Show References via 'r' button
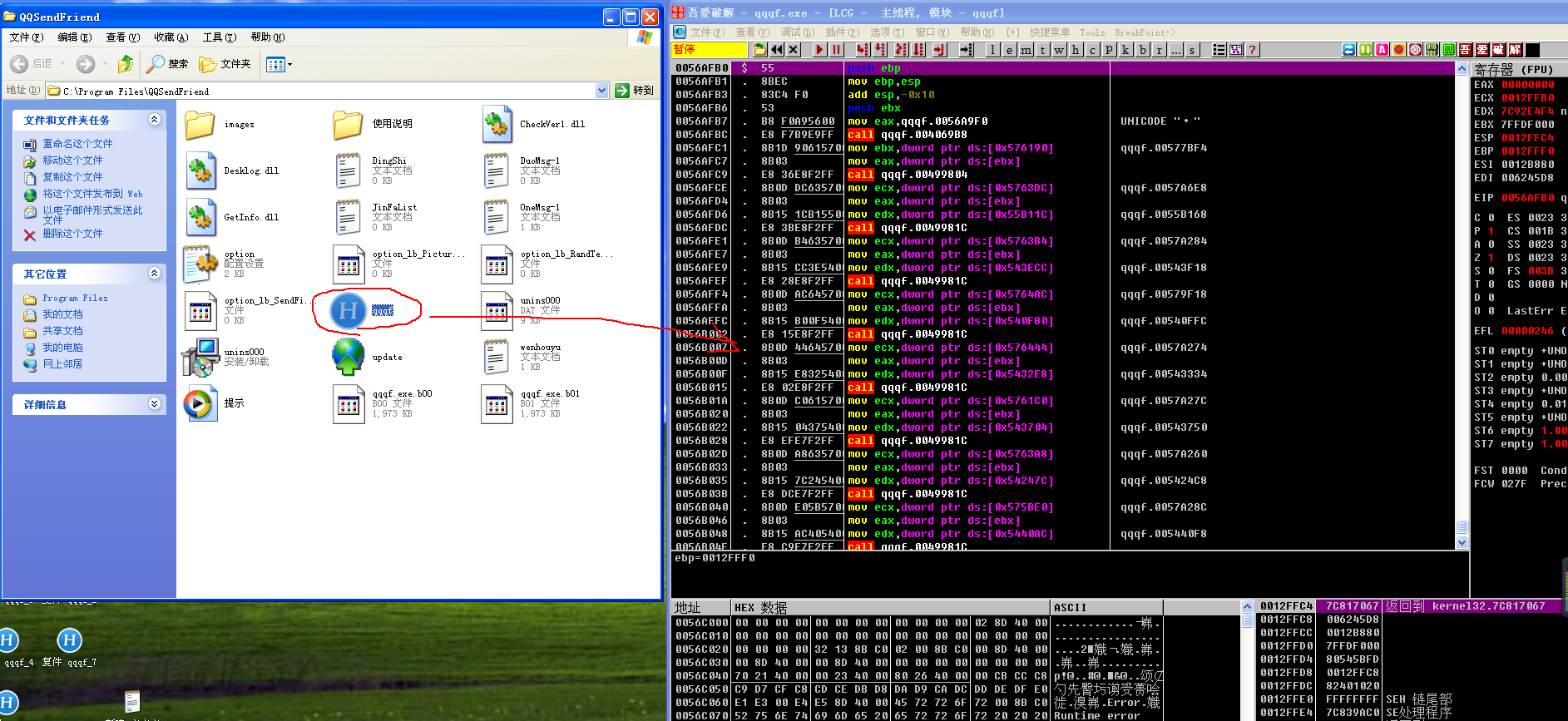Viewport: 1568px width, 721px height. 1159,50
